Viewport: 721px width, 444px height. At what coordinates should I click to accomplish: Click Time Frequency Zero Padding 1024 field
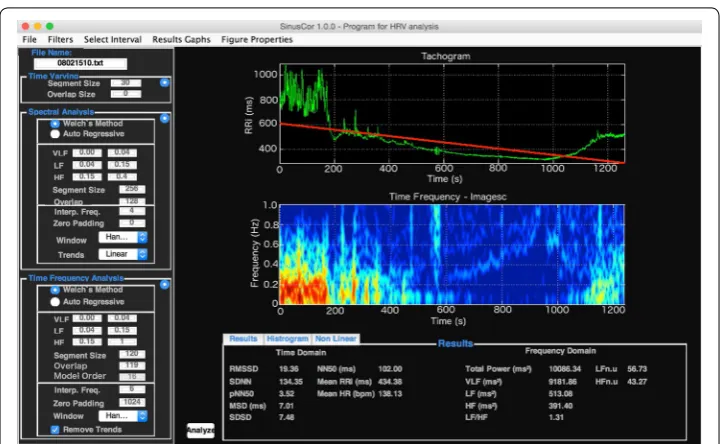pos(132,403)
